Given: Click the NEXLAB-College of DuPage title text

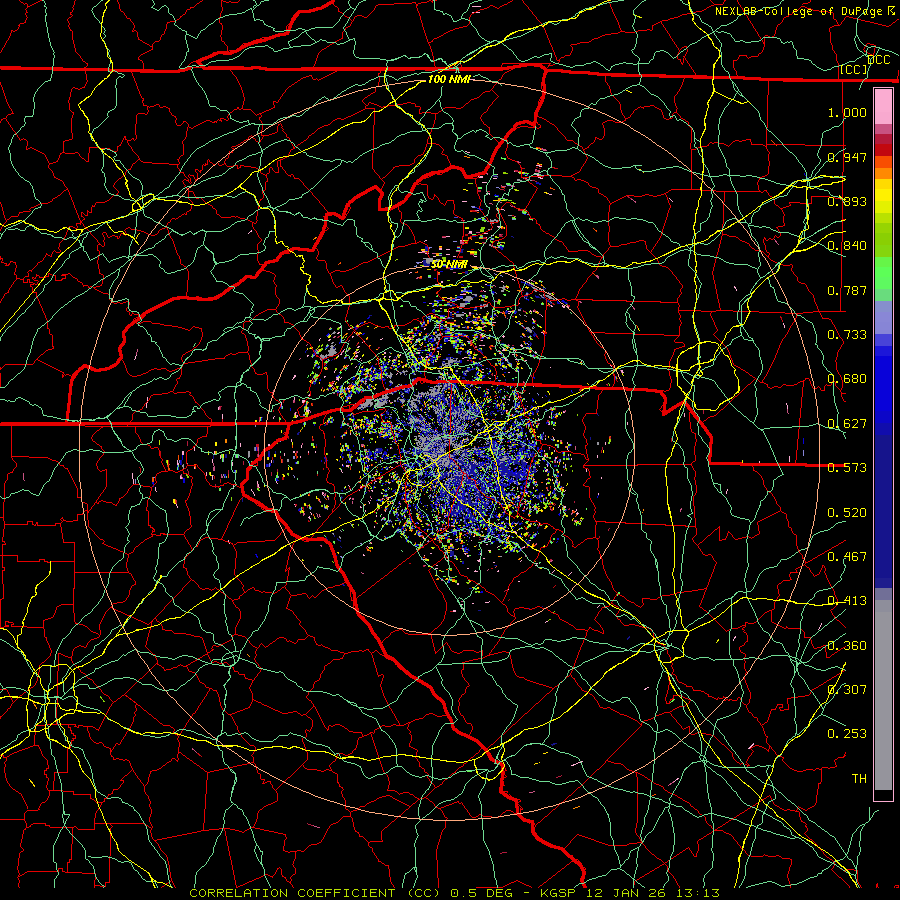Looking at the screenshot, I should click(x=800, y=11).
